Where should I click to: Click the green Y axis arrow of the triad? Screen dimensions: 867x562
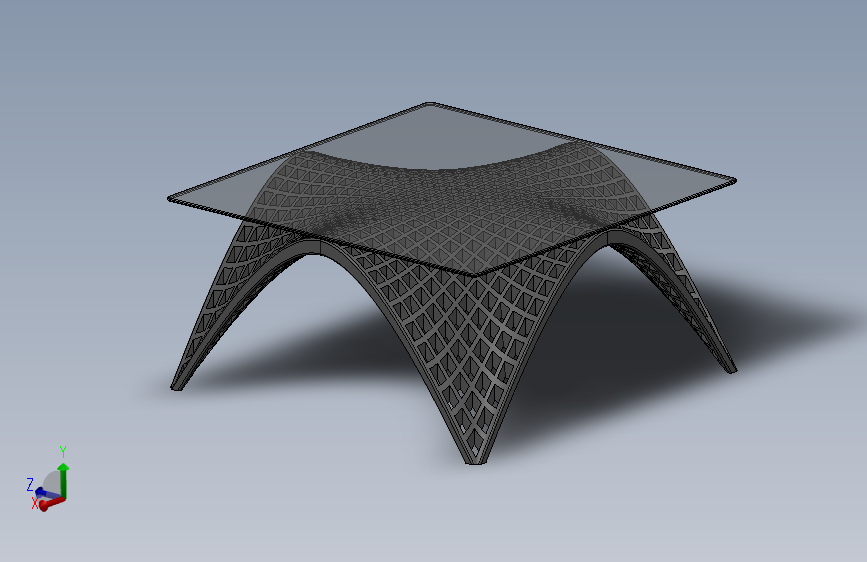tap(64, 480)
